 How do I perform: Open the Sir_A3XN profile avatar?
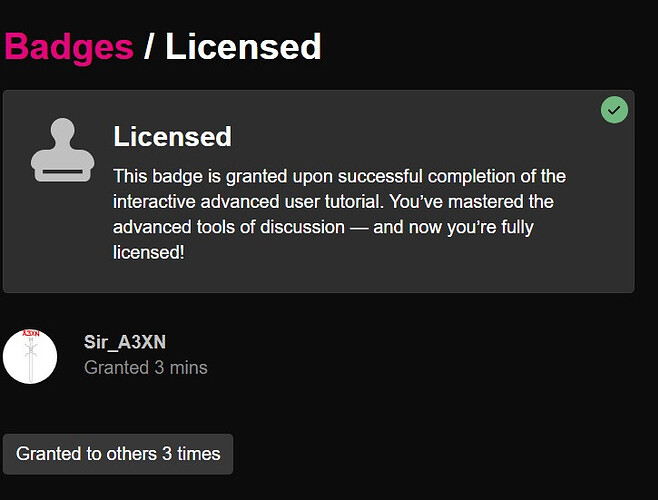[30, 355]
